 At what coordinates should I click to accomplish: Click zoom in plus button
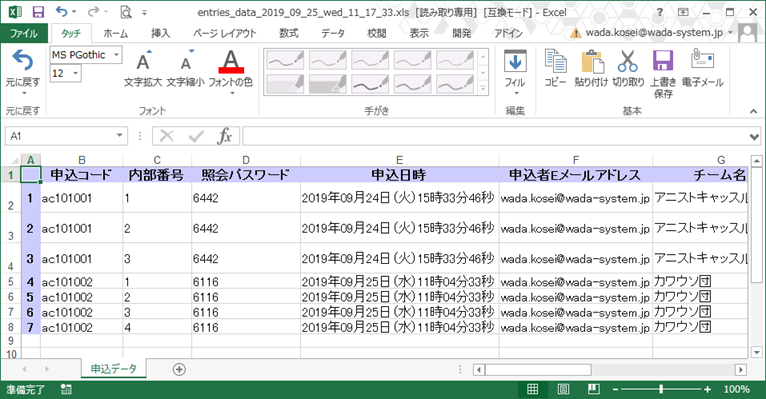(x=707, y=390)
